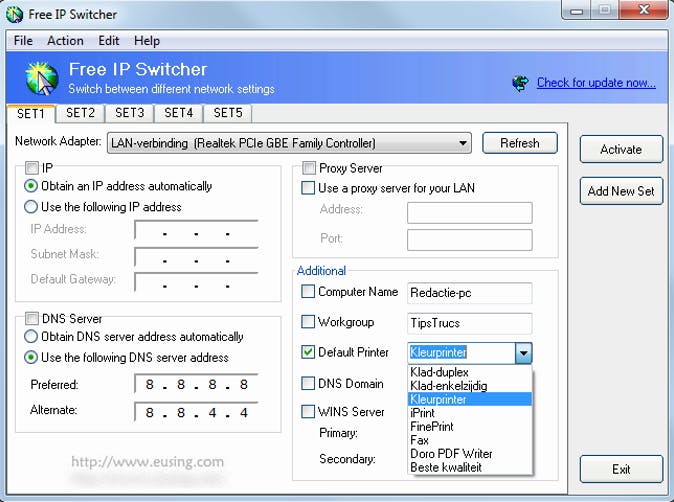
Task: Switch to the SET1 tab
Action: (x=31, y=114)
